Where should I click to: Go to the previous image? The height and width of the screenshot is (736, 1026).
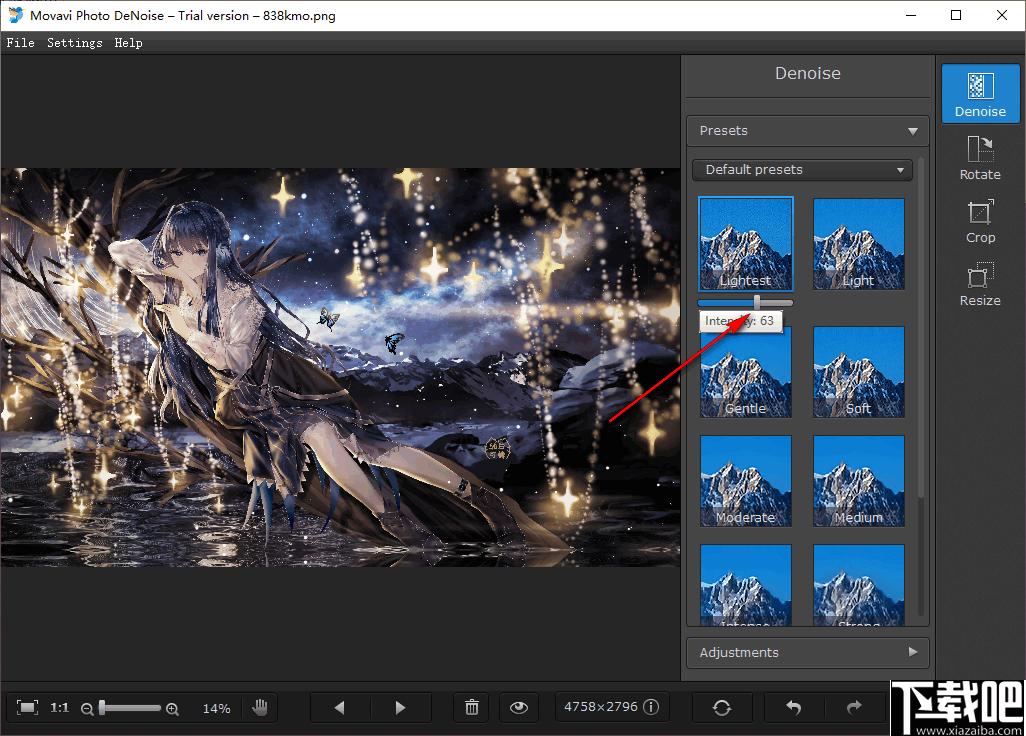(340, 707)
